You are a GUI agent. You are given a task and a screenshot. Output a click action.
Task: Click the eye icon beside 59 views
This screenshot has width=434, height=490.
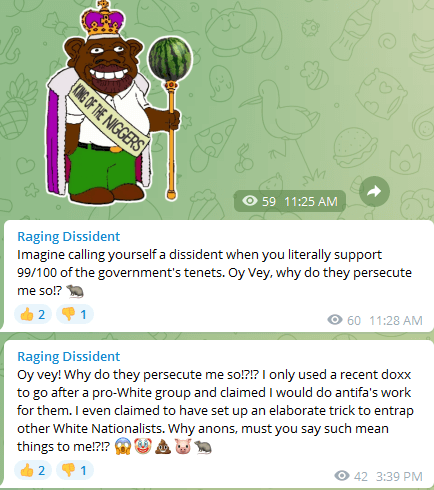click(250, 201)
